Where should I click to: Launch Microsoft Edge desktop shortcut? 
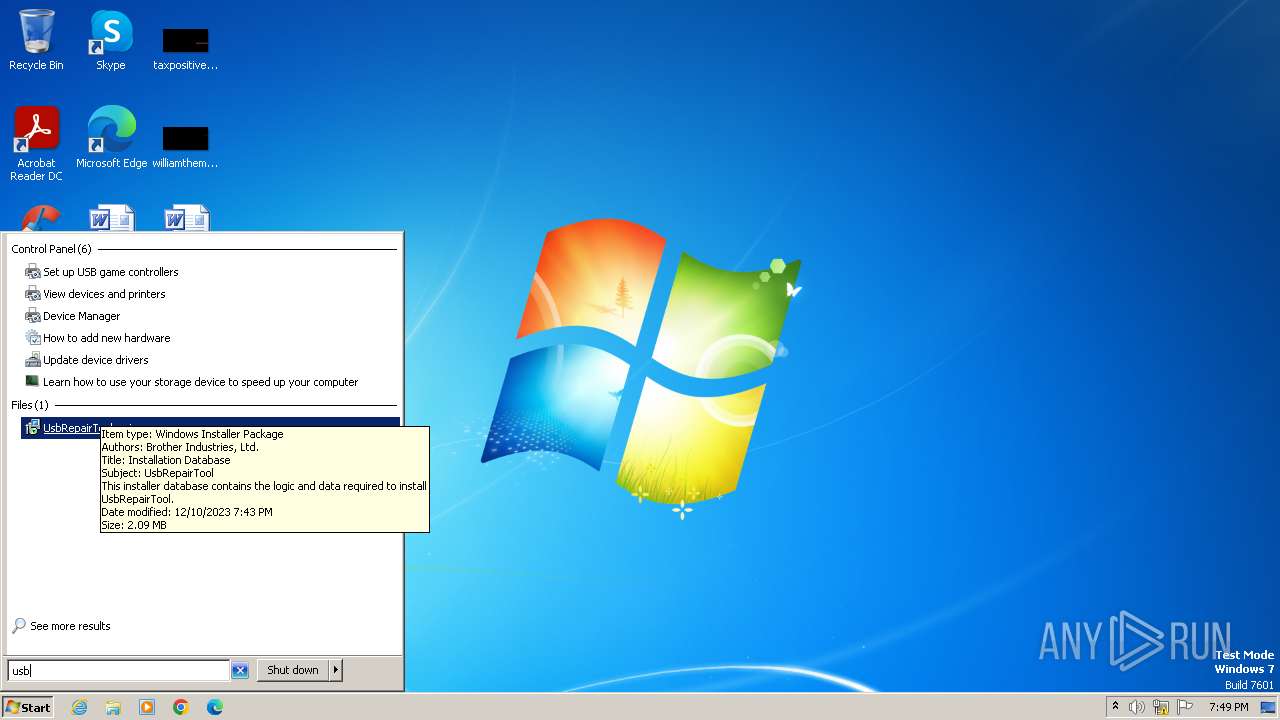click(x=111, y=137)
